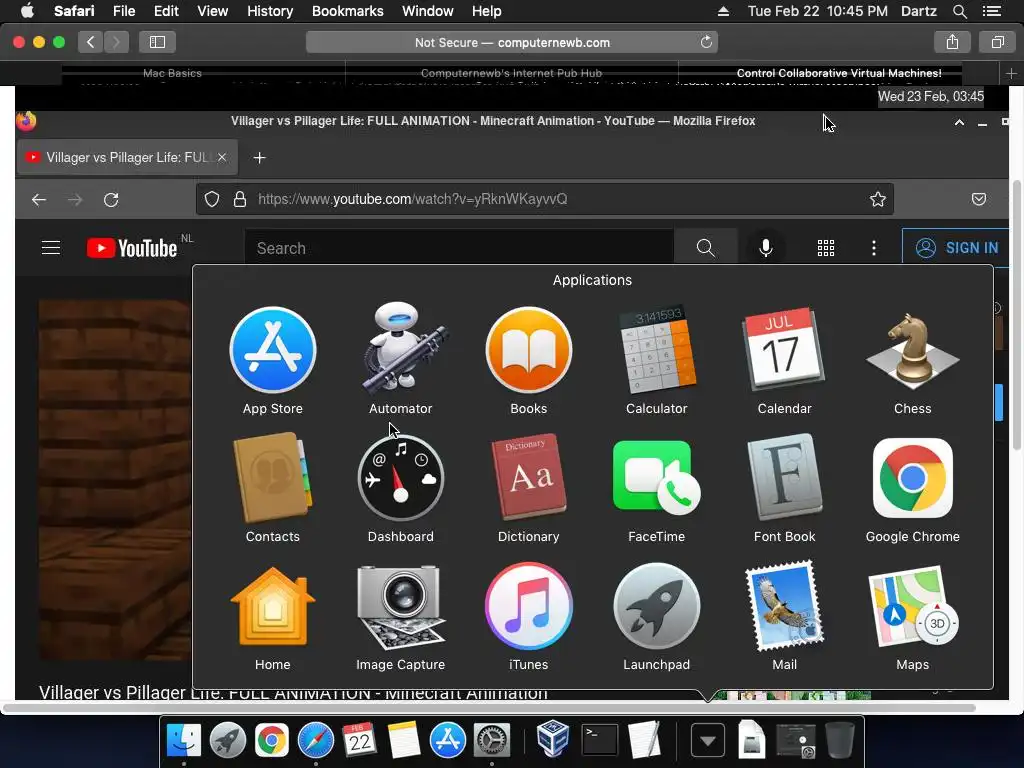The image size is (1024, 768).
Task: Open Spotlight search in menu bar
Action: [x=959, y=11]
